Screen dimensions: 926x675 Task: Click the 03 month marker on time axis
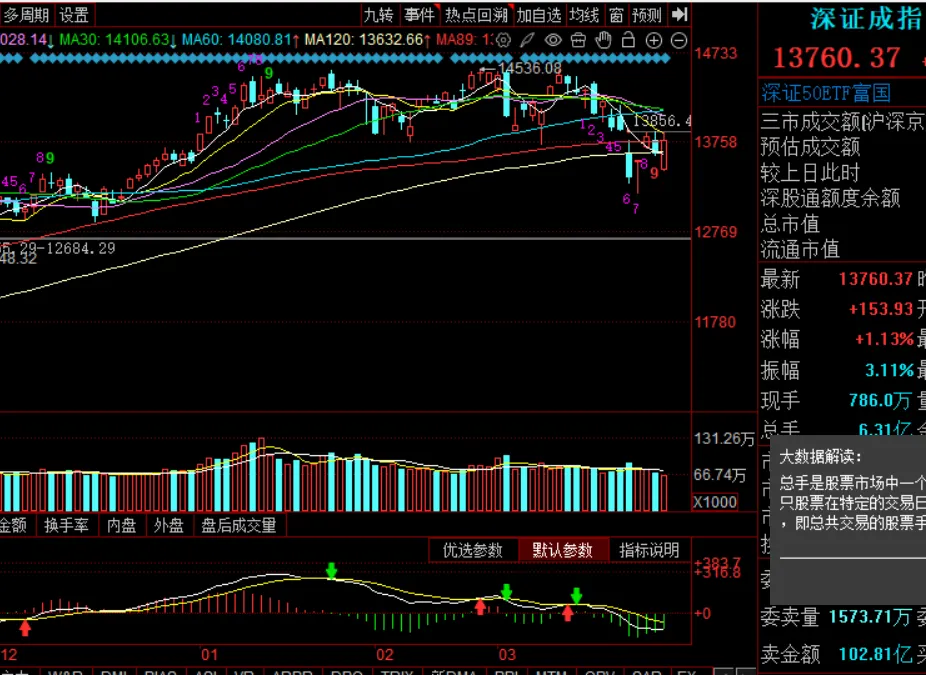coord(507,655)
